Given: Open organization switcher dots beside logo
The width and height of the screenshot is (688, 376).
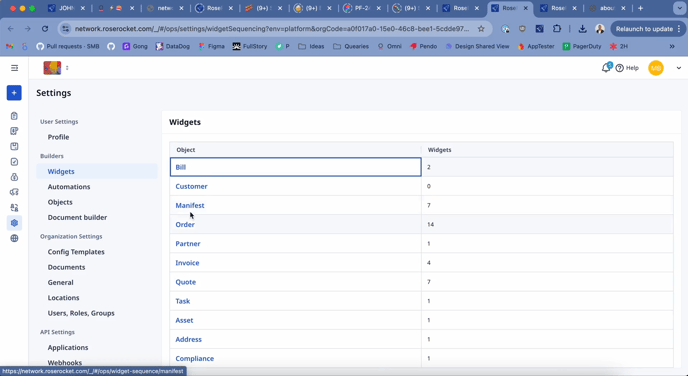Looking at the screenshot, I should click(67, 68).
